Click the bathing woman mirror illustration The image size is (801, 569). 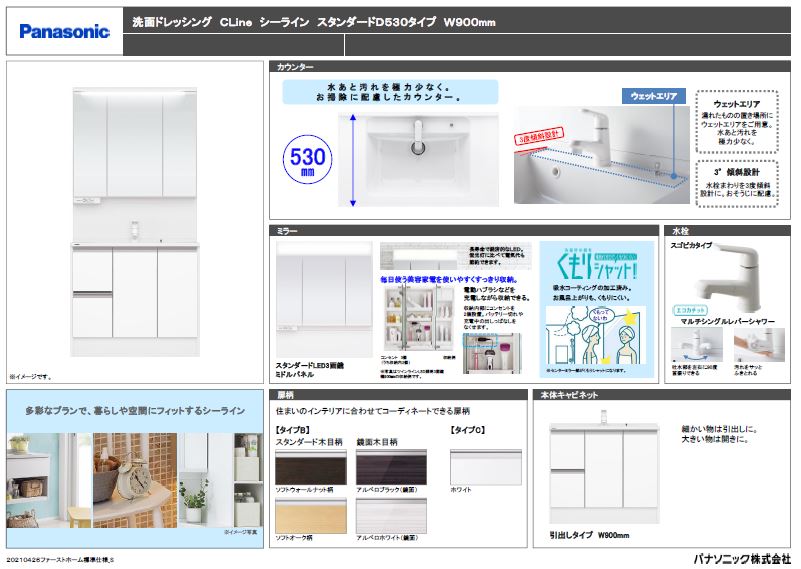click(596, 335)
